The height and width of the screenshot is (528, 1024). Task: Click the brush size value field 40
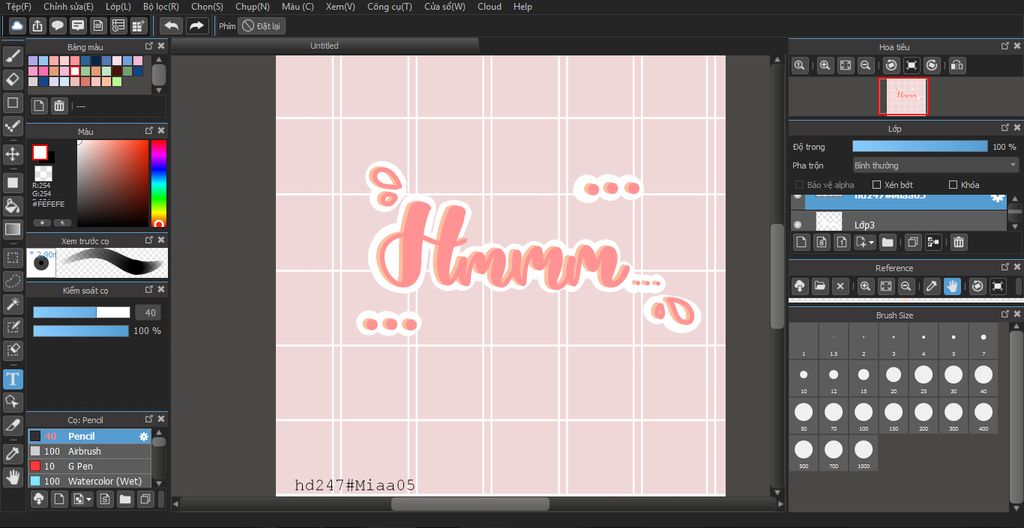(x=148, y=312)
